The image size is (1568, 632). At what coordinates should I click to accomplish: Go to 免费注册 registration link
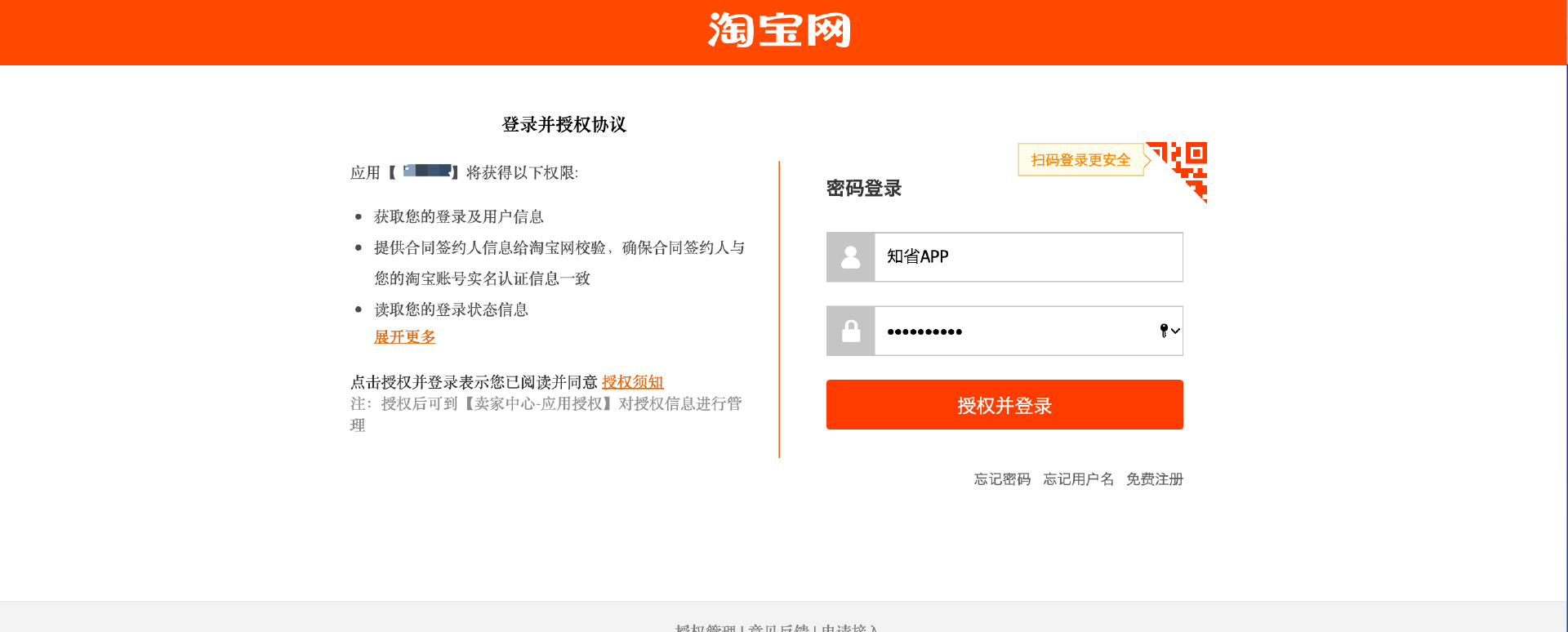1154,479
